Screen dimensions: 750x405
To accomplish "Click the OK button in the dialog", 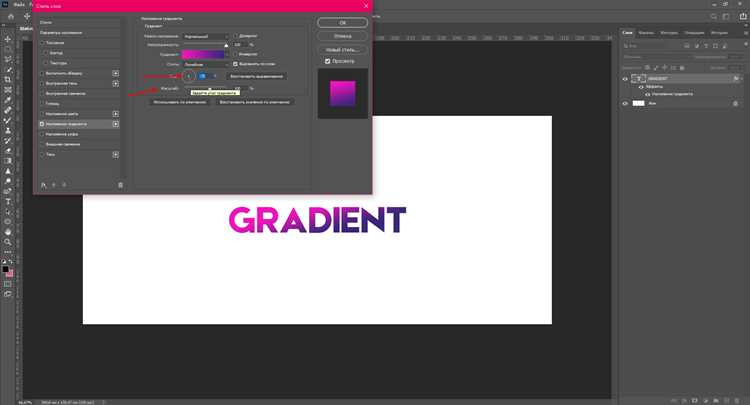I will click(x=342, y=22).
